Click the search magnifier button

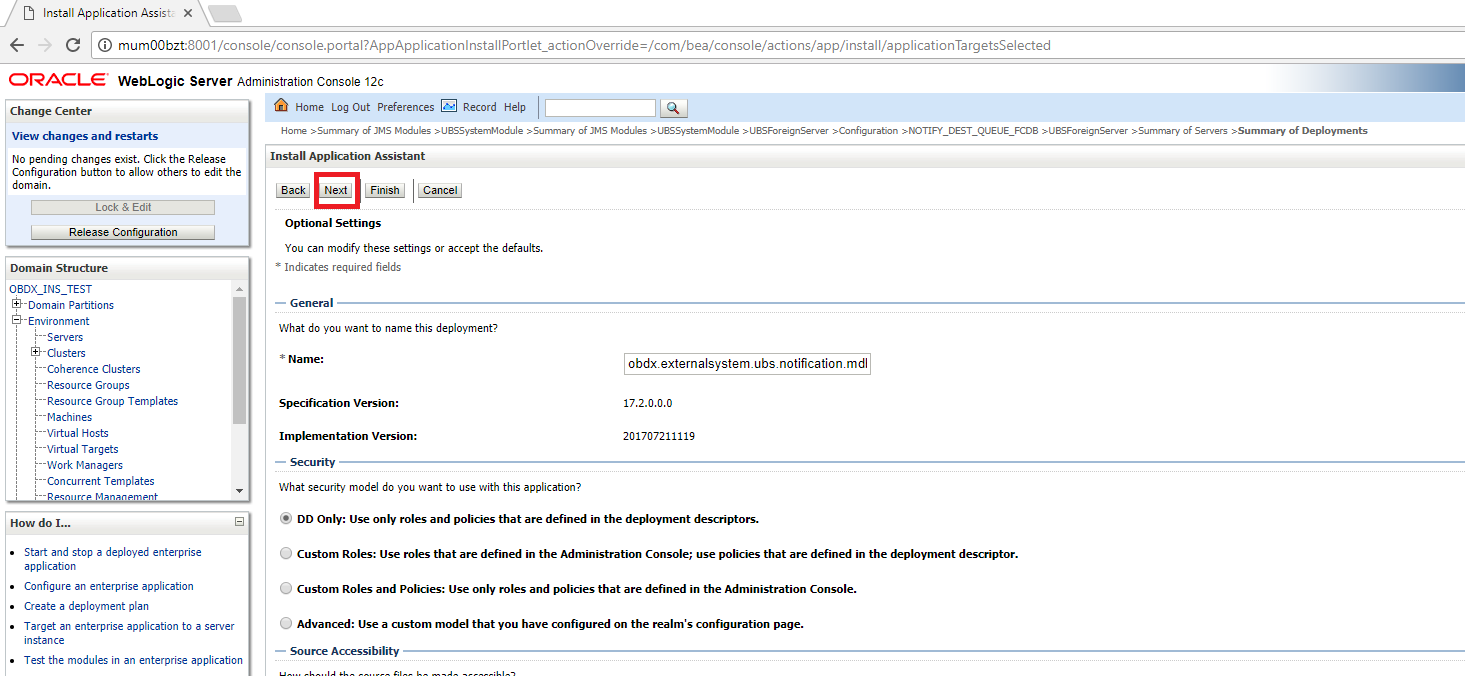click(674, 108)
